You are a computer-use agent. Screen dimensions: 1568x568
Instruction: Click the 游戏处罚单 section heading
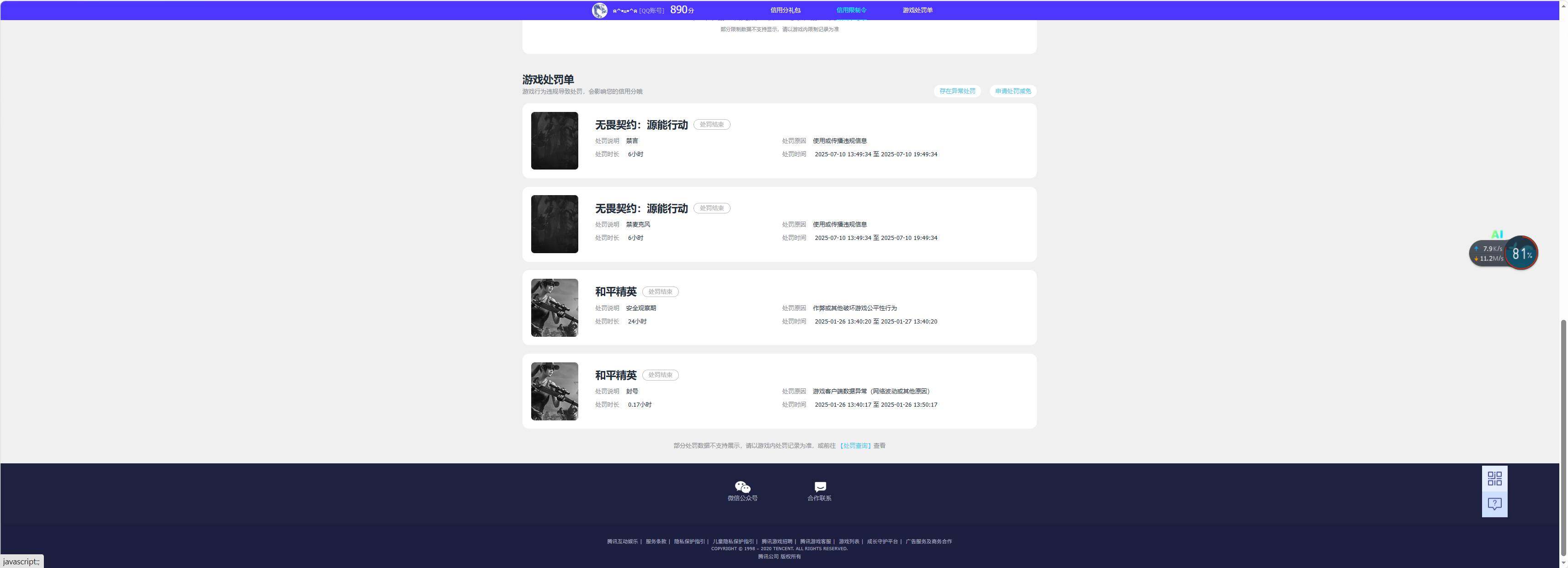pyautogui.click(x=548, y=80)
